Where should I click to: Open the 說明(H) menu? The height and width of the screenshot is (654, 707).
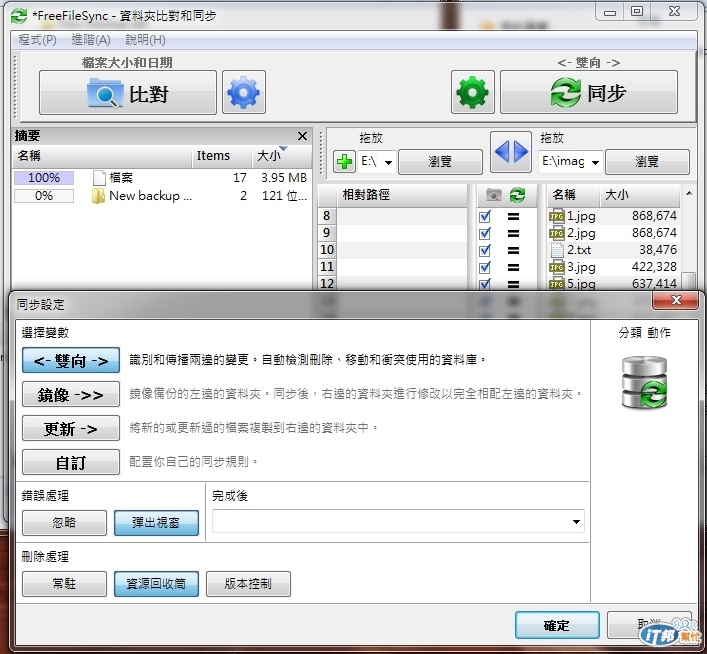click(x=145, y=40)
